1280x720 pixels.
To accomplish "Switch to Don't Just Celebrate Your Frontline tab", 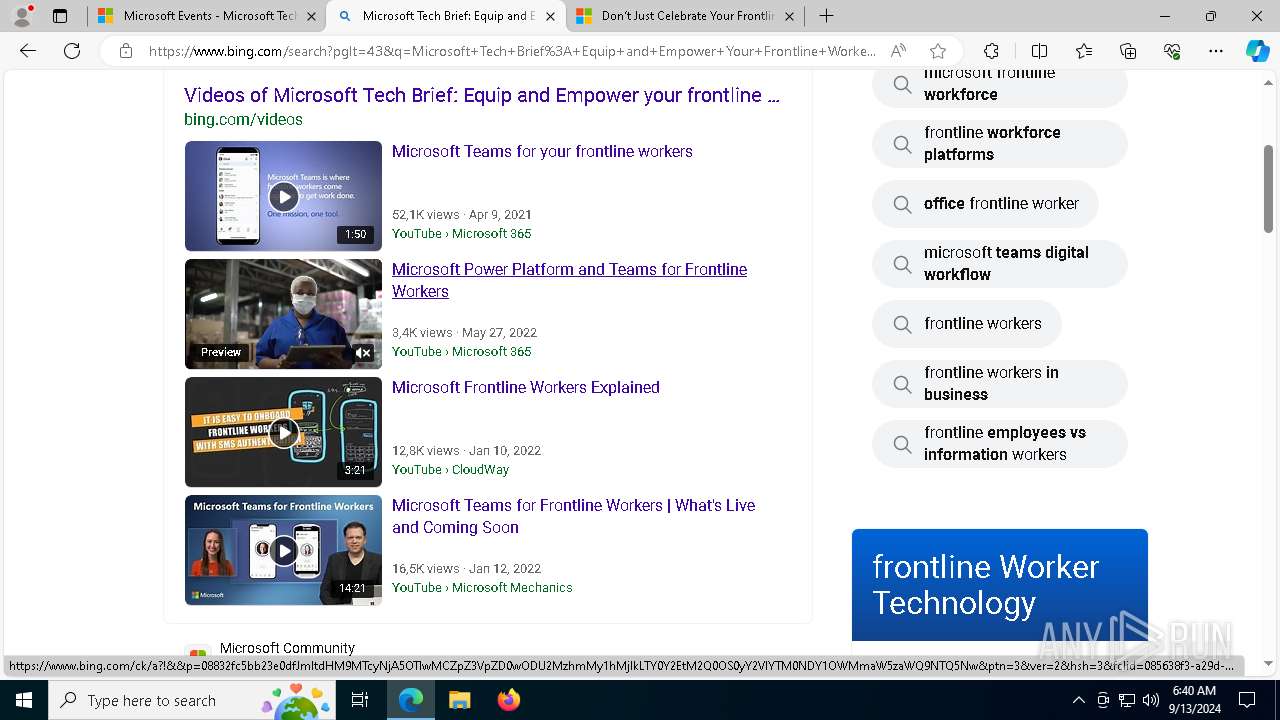I will tap(685, 16).
